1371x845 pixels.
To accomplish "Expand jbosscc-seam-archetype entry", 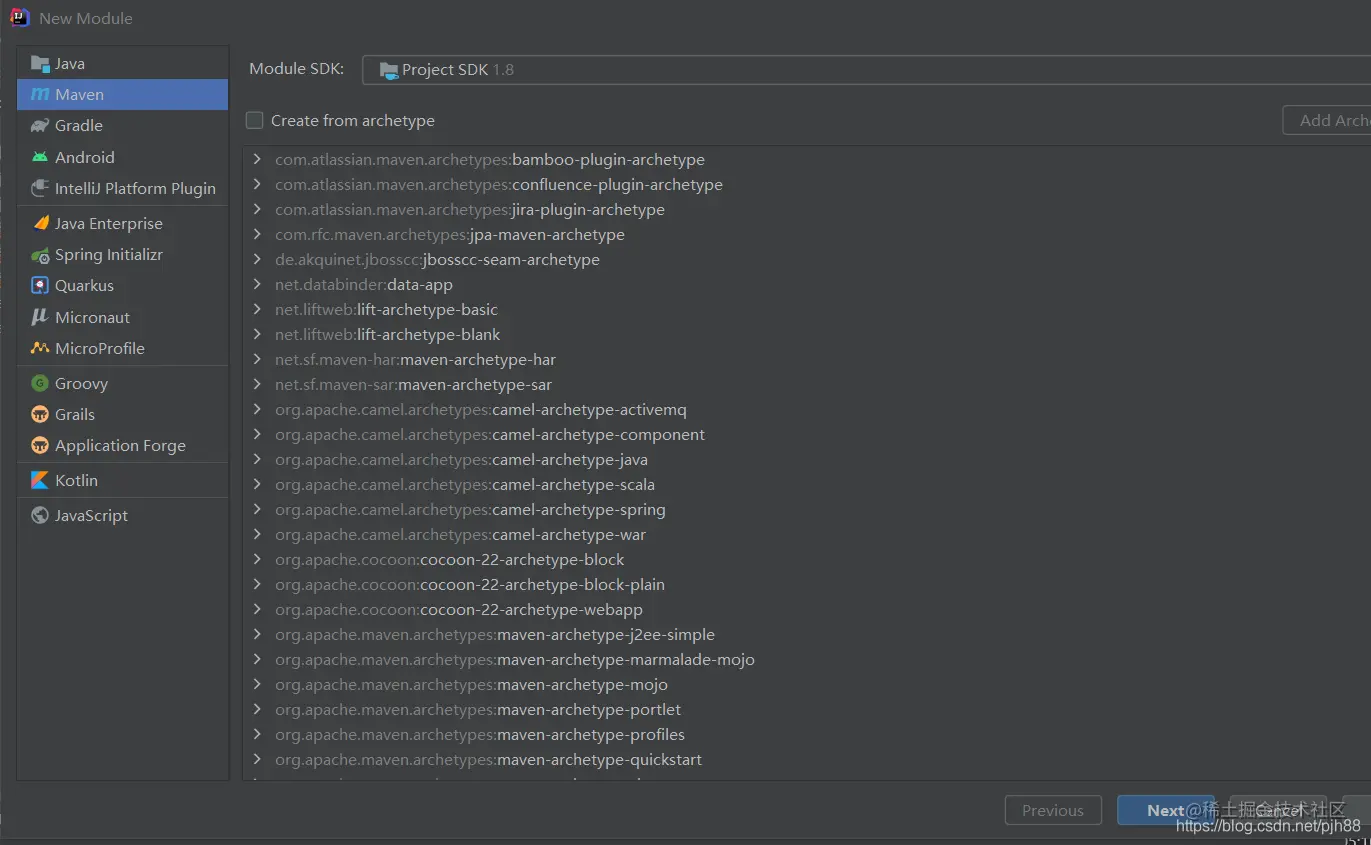I will [x=257, y=259].
